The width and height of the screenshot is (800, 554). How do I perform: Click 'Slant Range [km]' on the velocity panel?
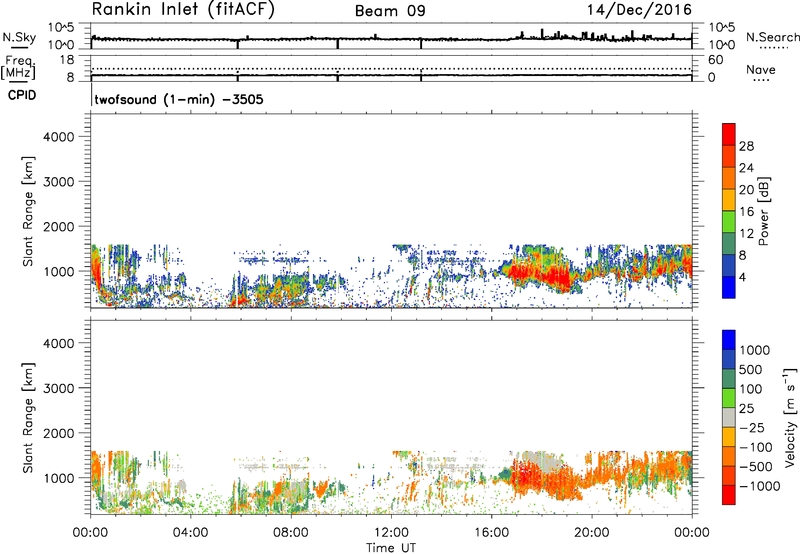pyautogui.click(x=28, y=418)
